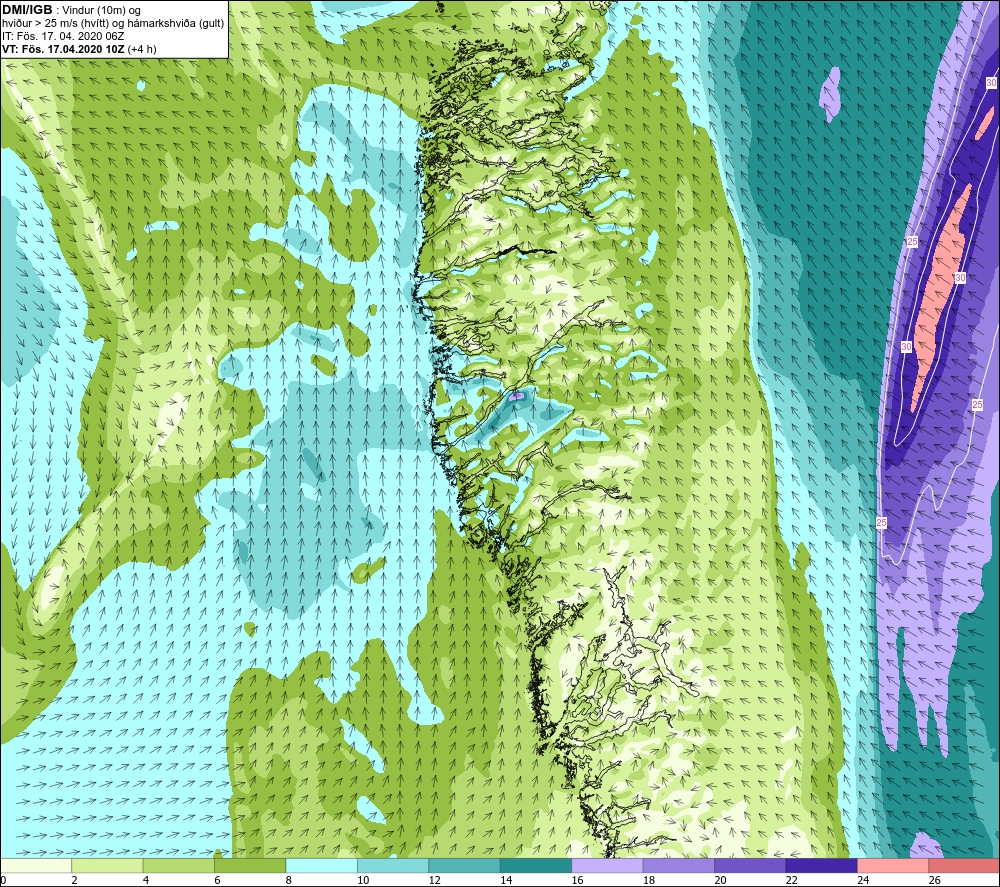The image size is (1000, 887).
Task: Click the legend scale label 16
Action: [x=577, y=880]
